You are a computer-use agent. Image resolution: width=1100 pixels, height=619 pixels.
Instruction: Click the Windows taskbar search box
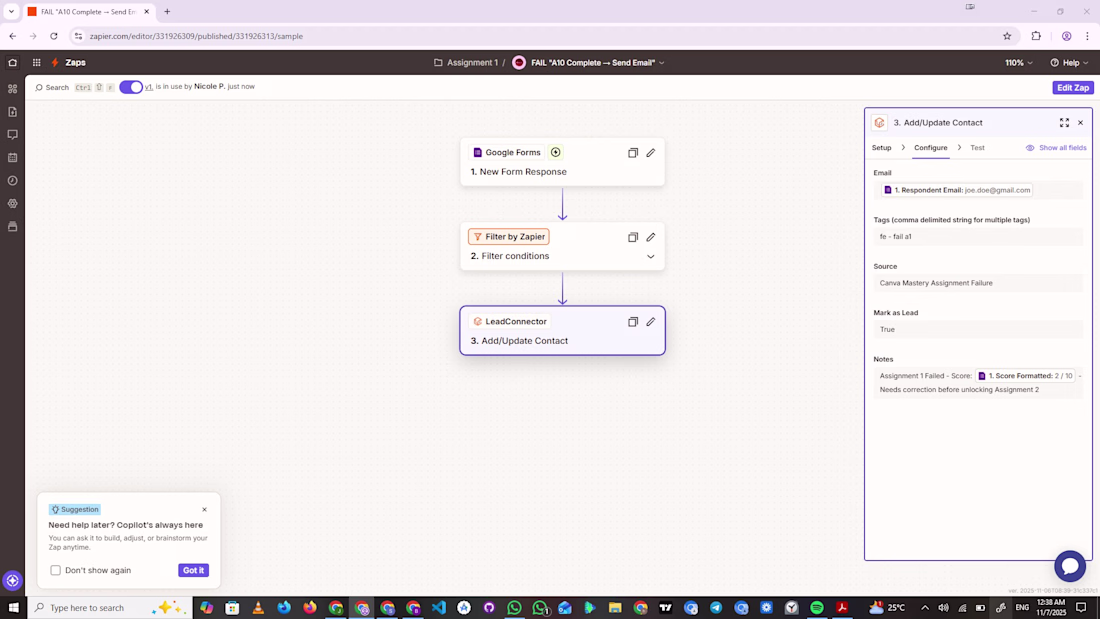pos(110,608)
